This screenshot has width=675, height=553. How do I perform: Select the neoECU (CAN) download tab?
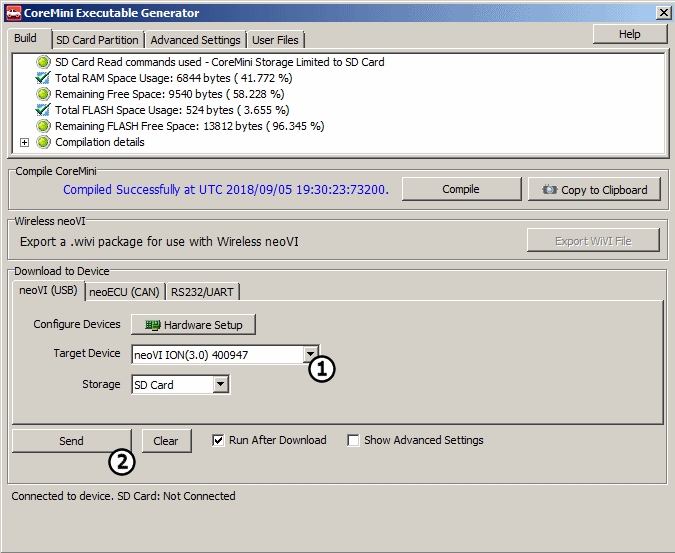[124, 292]
